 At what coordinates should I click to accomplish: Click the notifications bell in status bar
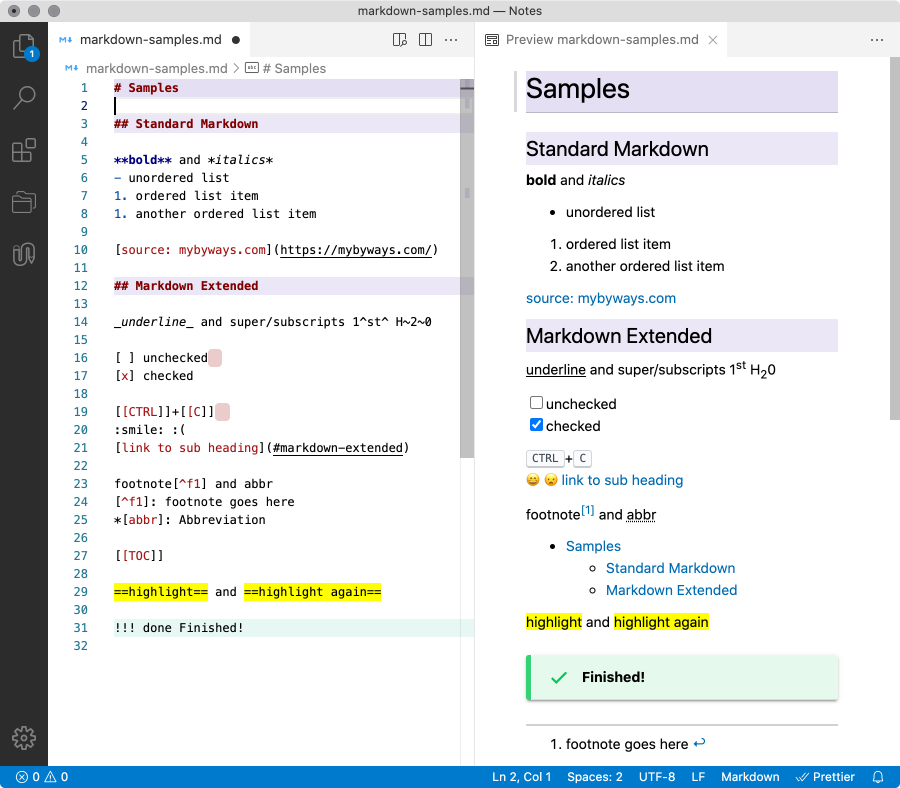tap(878, 777)
